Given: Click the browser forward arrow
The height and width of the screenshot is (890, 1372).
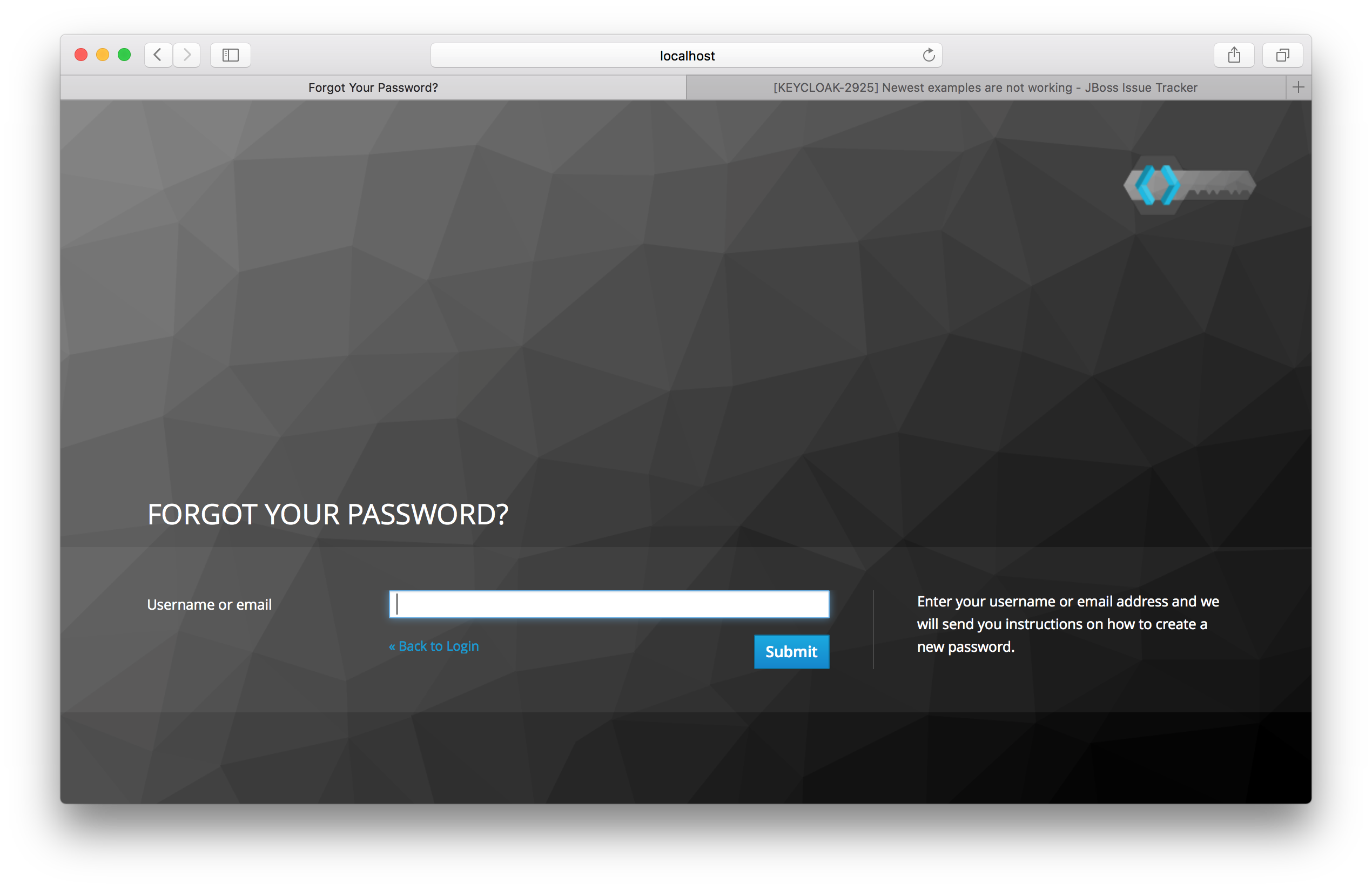Looking at the screenshot, I should point(187,55).
